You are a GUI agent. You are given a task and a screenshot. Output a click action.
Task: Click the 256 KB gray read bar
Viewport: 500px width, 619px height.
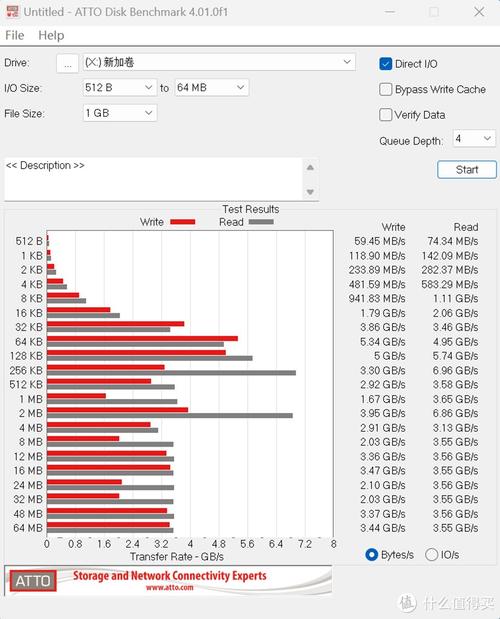pos(171,373)
